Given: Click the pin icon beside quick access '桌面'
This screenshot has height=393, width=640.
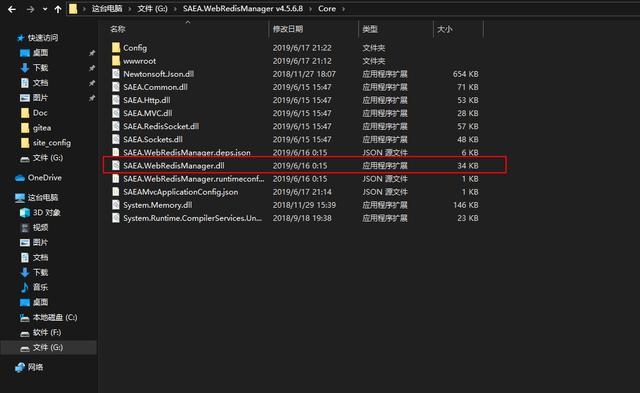Looking at the screenshot, I should point(92,53).
